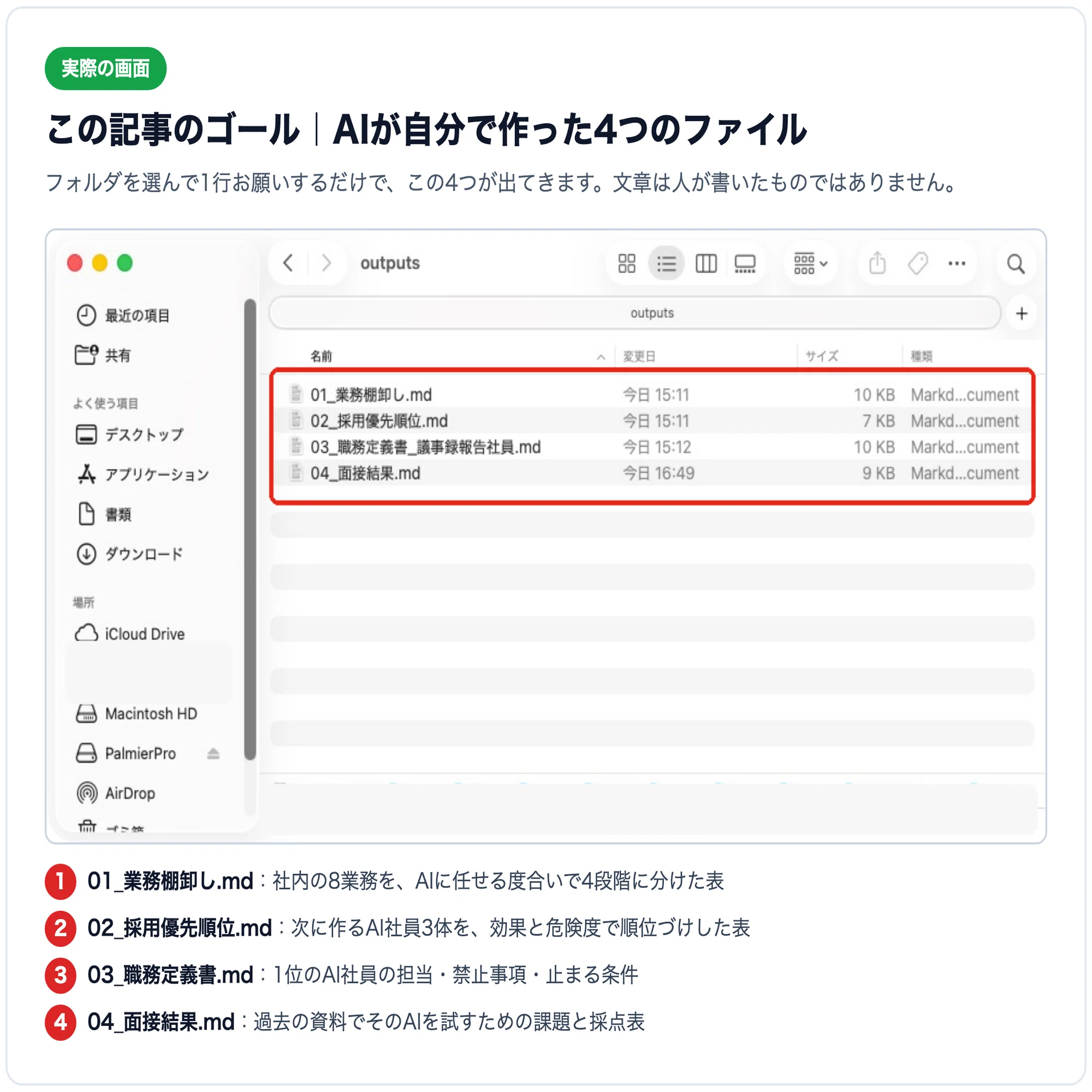Open アプリケーション in sidebar
Viewport: 1092px width, 1092px height.
point(143,474)
